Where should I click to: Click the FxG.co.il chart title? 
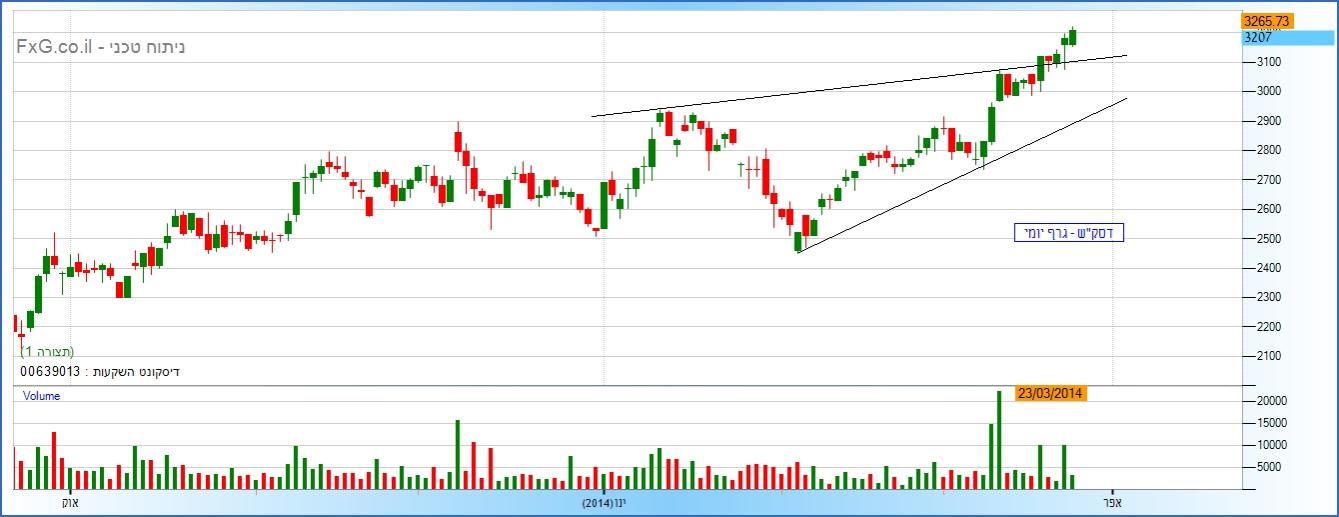[100, 47]
